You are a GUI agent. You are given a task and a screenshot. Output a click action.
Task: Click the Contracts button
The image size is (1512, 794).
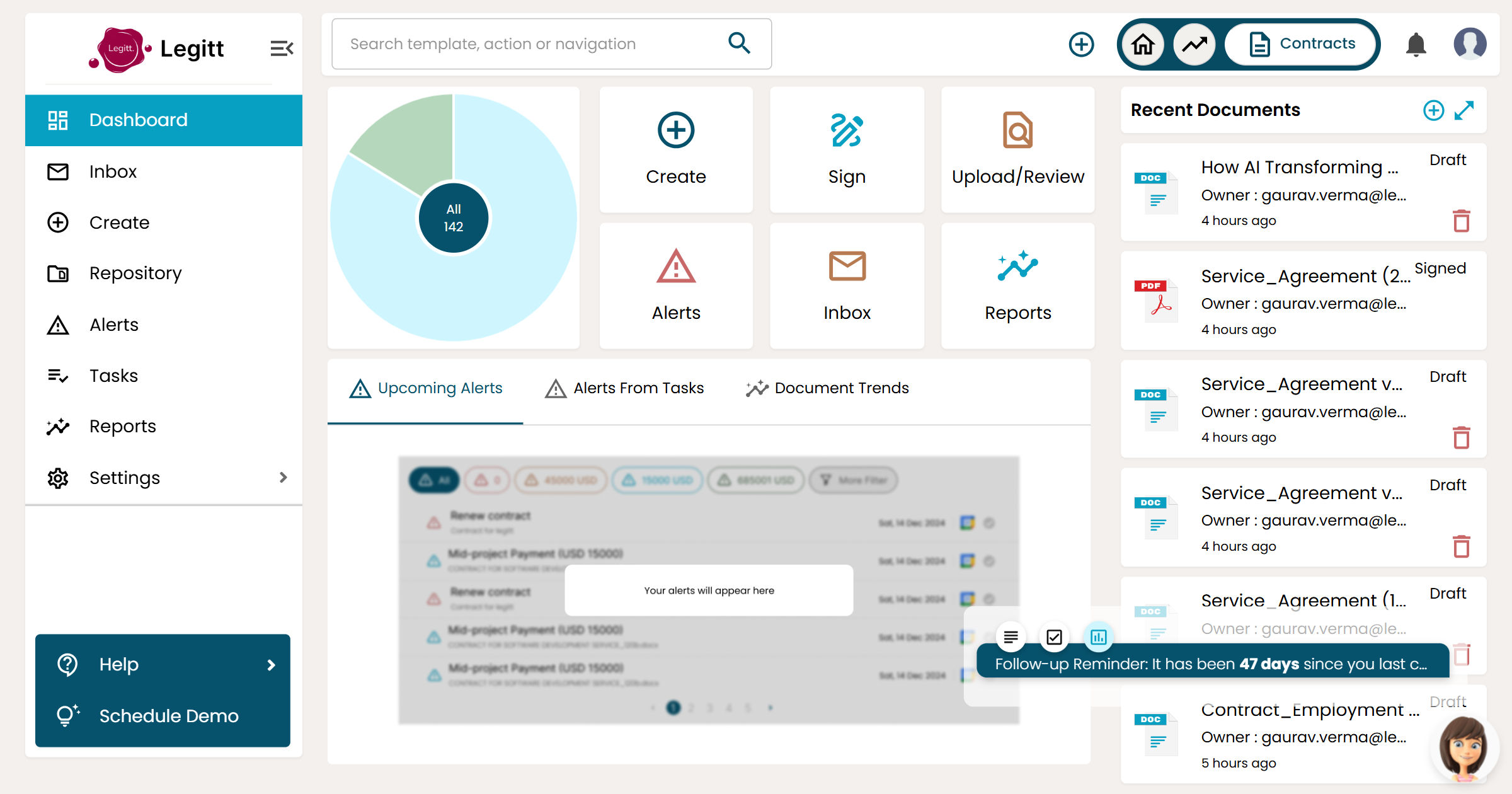click(x=1300, y=44)
